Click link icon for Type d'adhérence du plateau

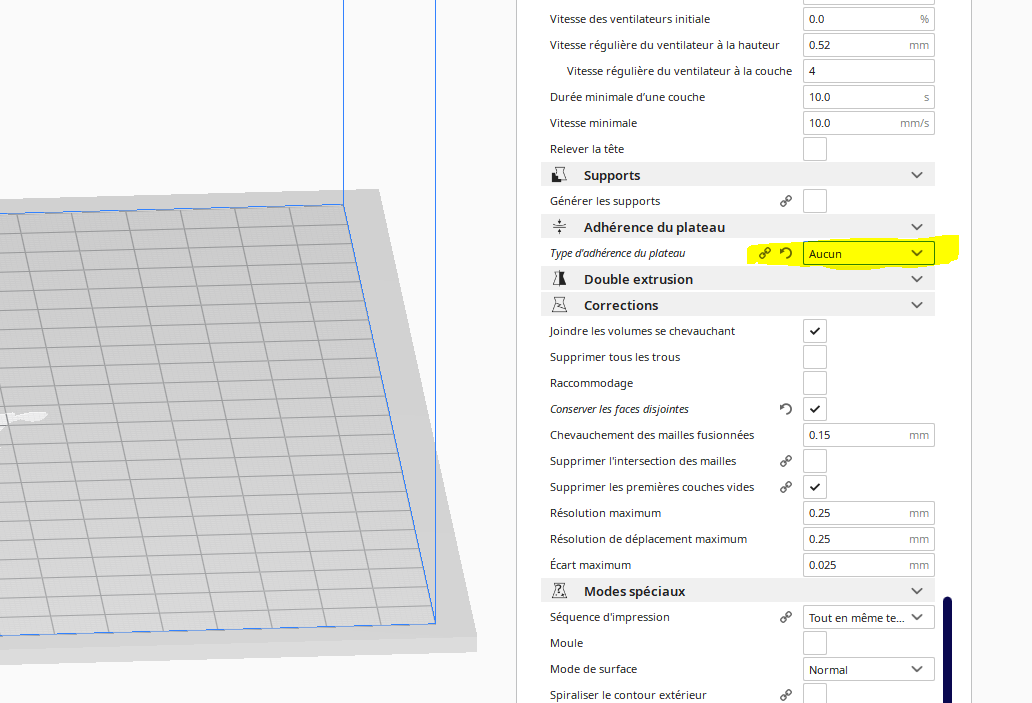click(x=765, y=253)
